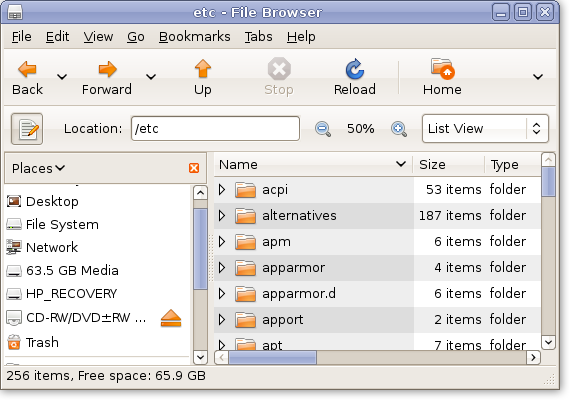Open the File menu
Viewport: 570px width, 400px height.
pos(21,37)
